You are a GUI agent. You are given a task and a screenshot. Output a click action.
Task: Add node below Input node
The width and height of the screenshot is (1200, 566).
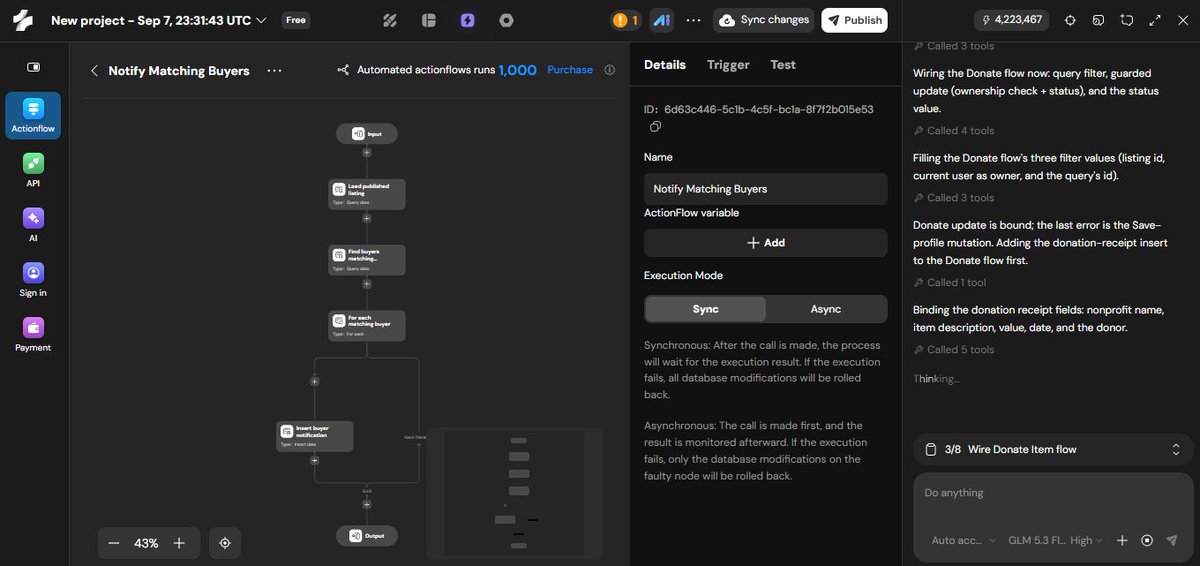point(366,153)
